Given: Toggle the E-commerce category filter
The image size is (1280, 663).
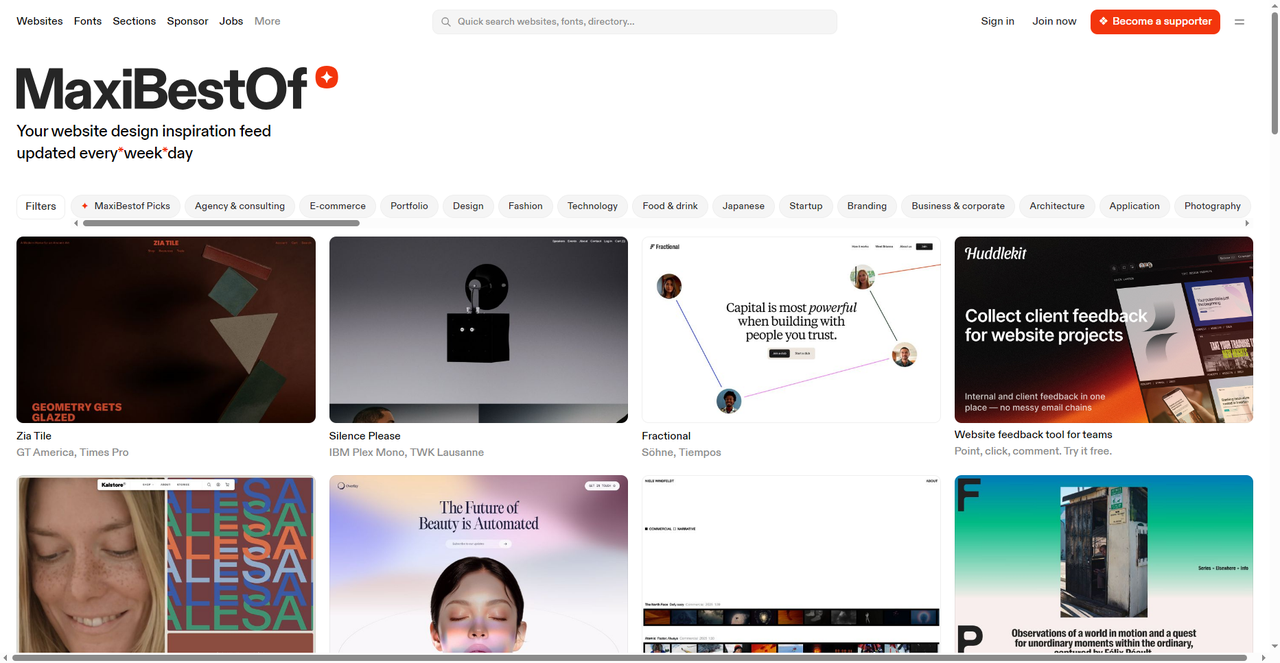Looking at the screenshot, I should (x=337, y=206).
